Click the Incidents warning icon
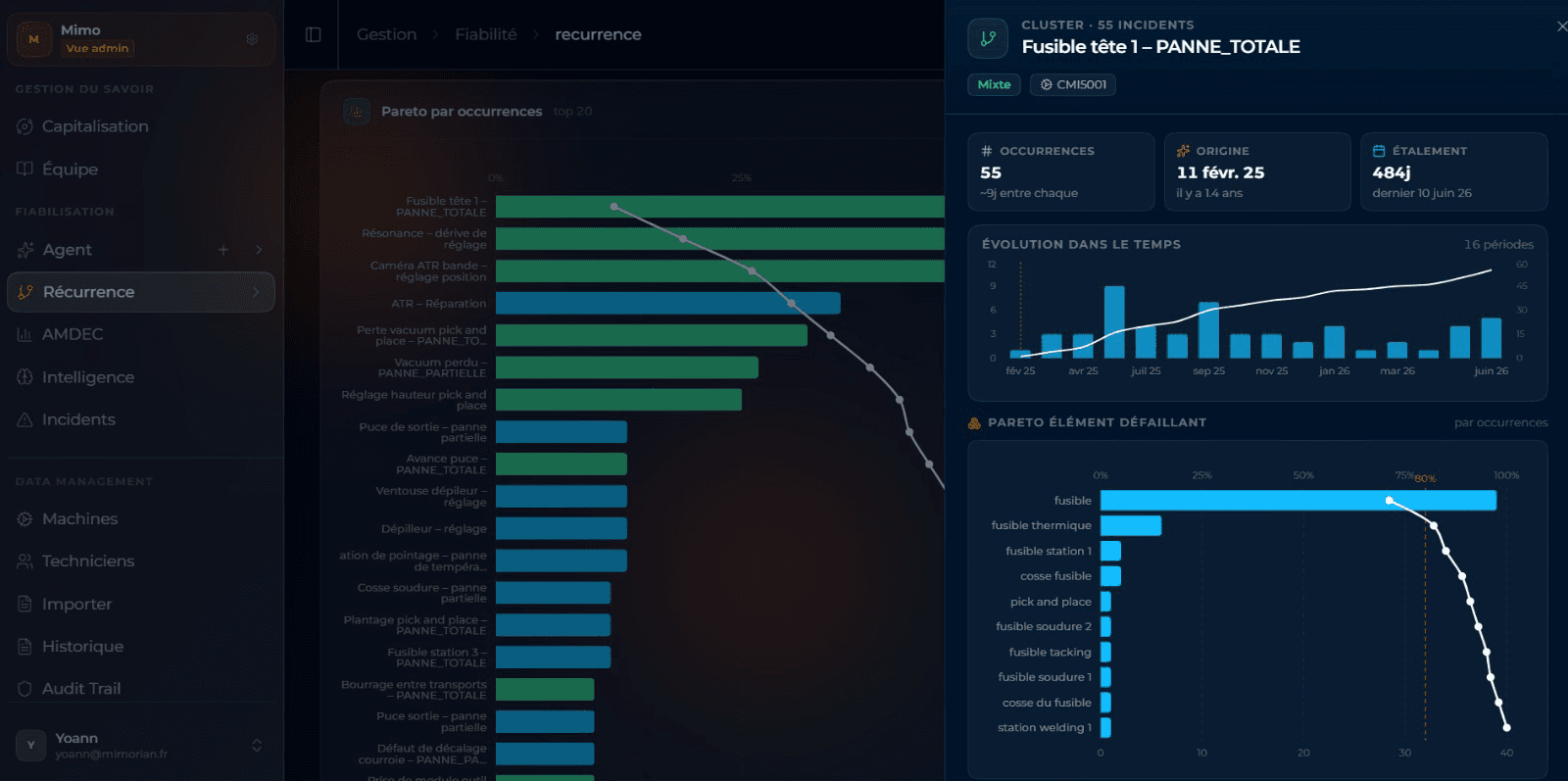1568x781 pixels. pyautogui.click(x=24, y=419)
